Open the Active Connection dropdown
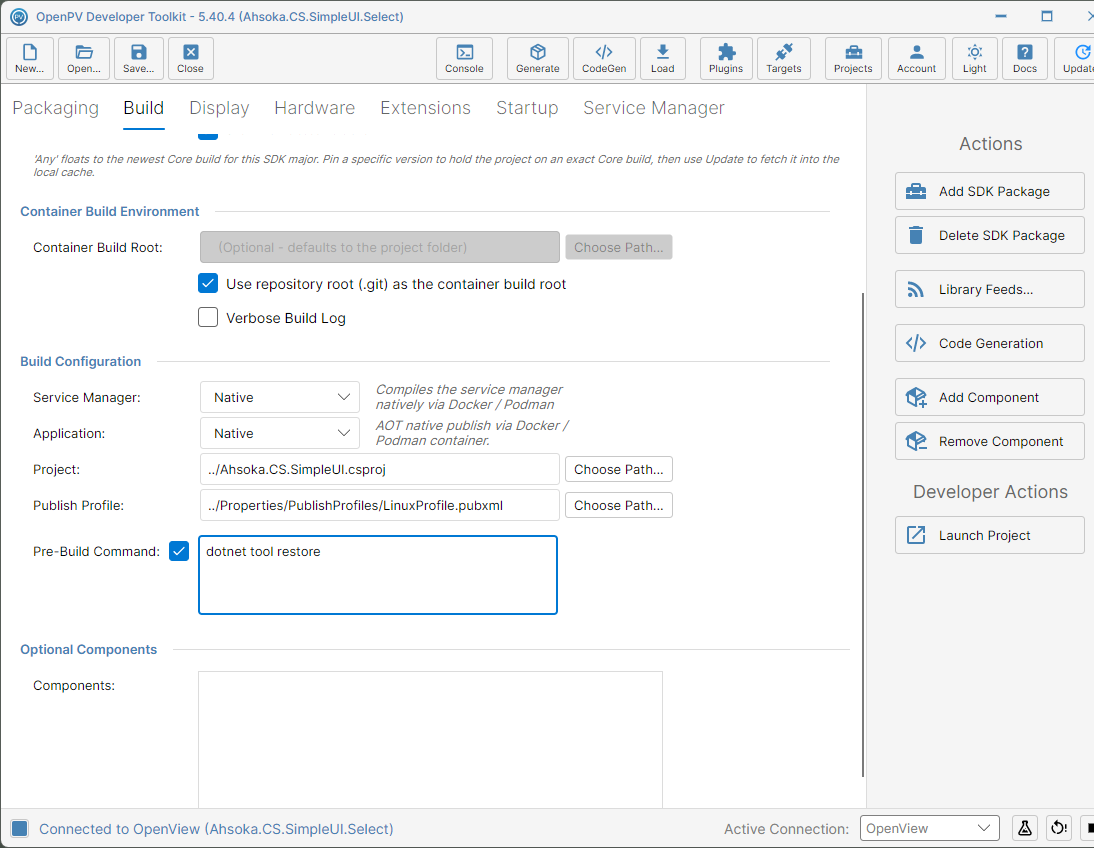1116x848 pixels. [930, 828]
